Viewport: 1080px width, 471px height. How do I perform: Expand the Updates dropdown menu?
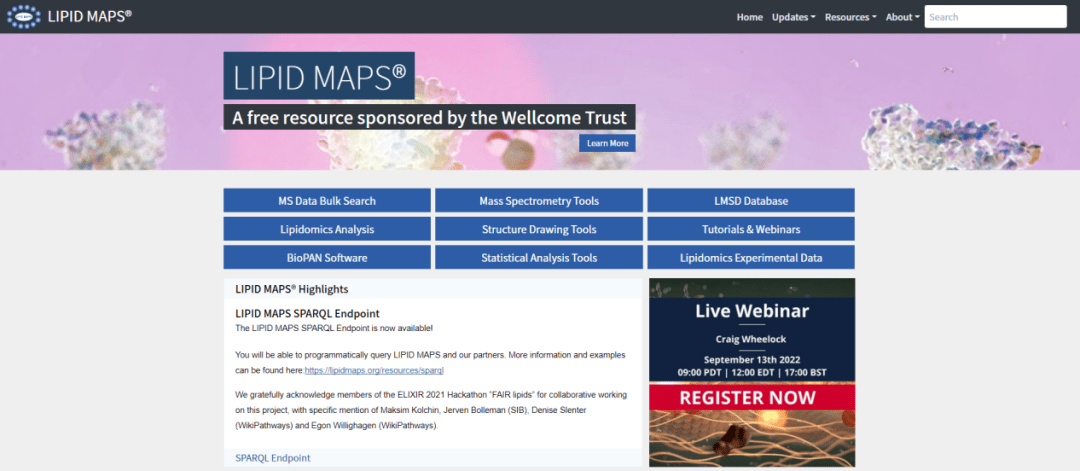pos(793,17)
